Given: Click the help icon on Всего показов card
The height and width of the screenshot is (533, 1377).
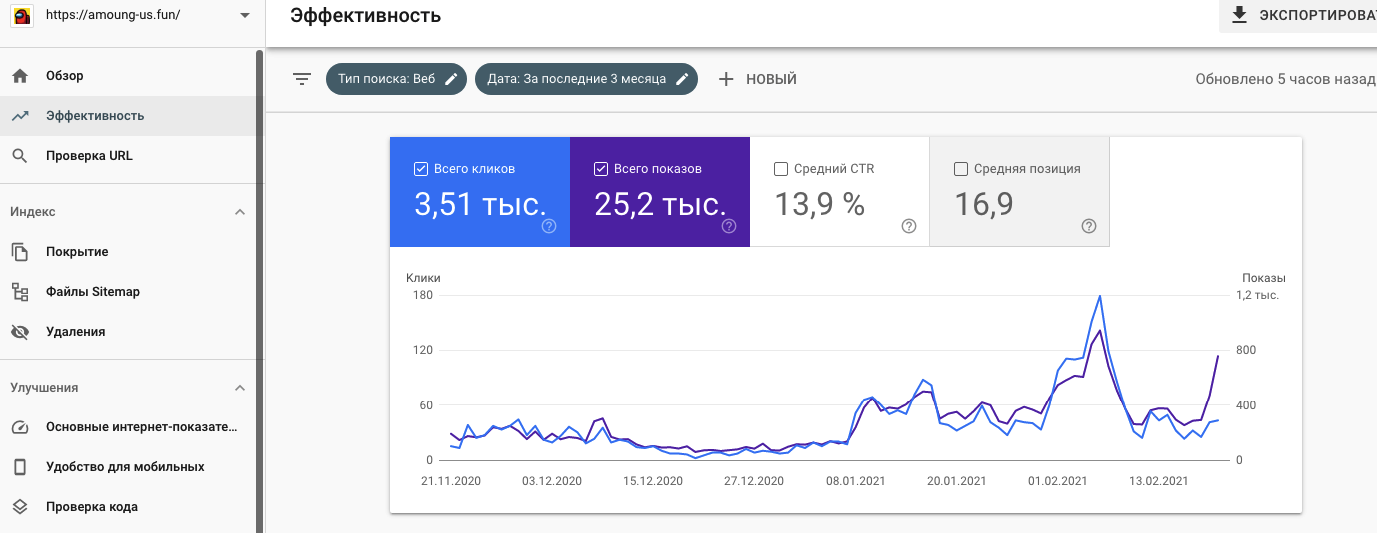Looking at the screenshot, I should [x=729, y=226].
